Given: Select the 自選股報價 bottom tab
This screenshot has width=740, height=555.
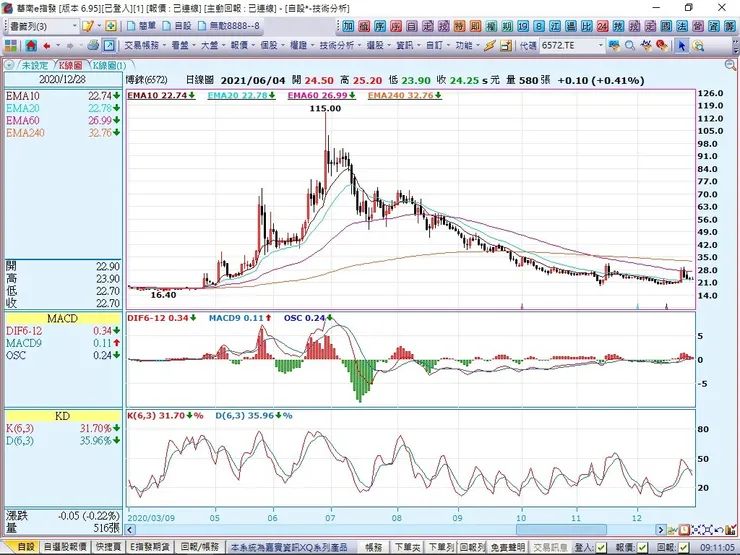Looking at the screenshot, I should click(x=65, y=547).
